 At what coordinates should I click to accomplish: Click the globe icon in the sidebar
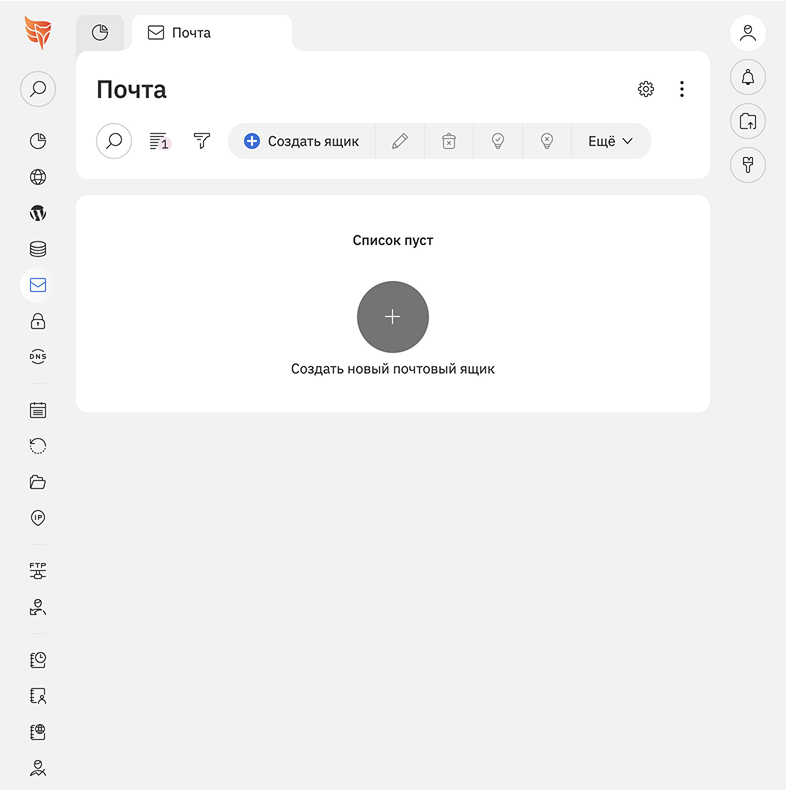38,177
